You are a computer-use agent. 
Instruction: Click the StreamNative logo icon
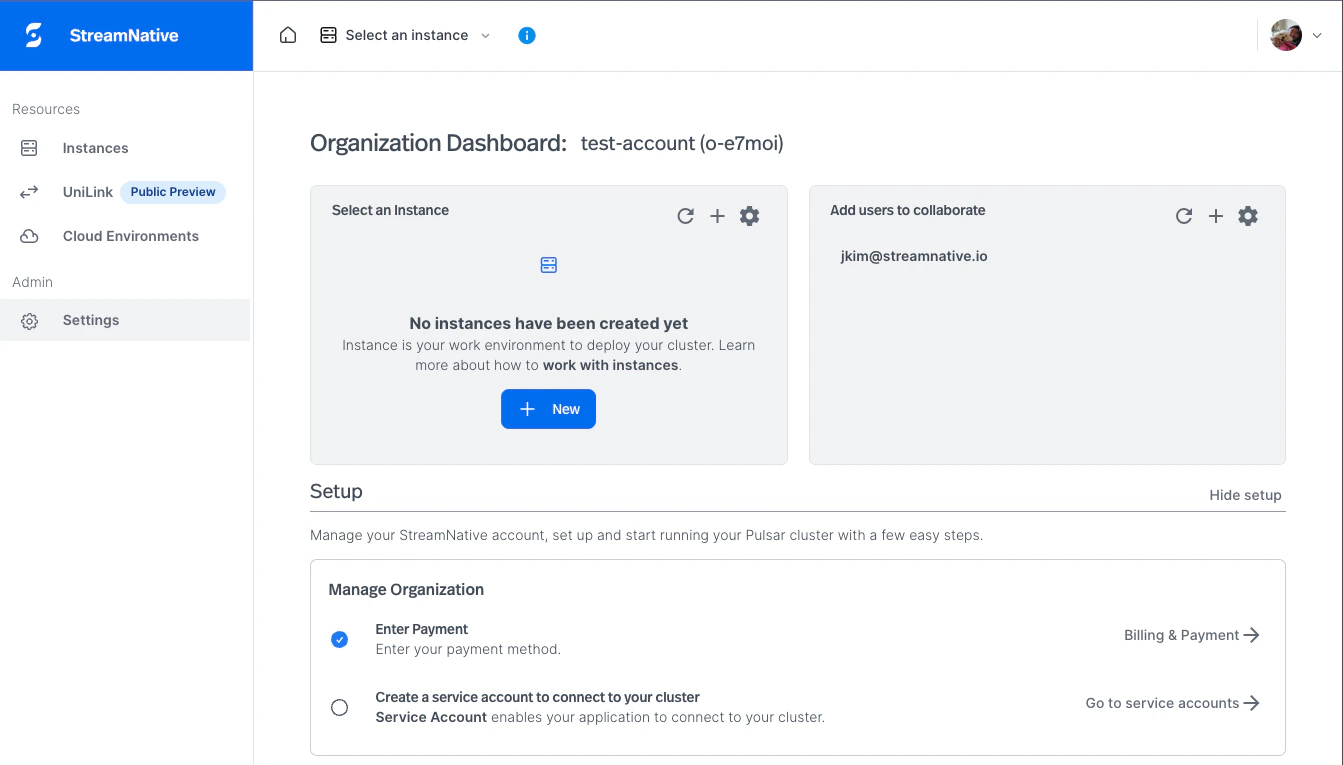[32, 34]
